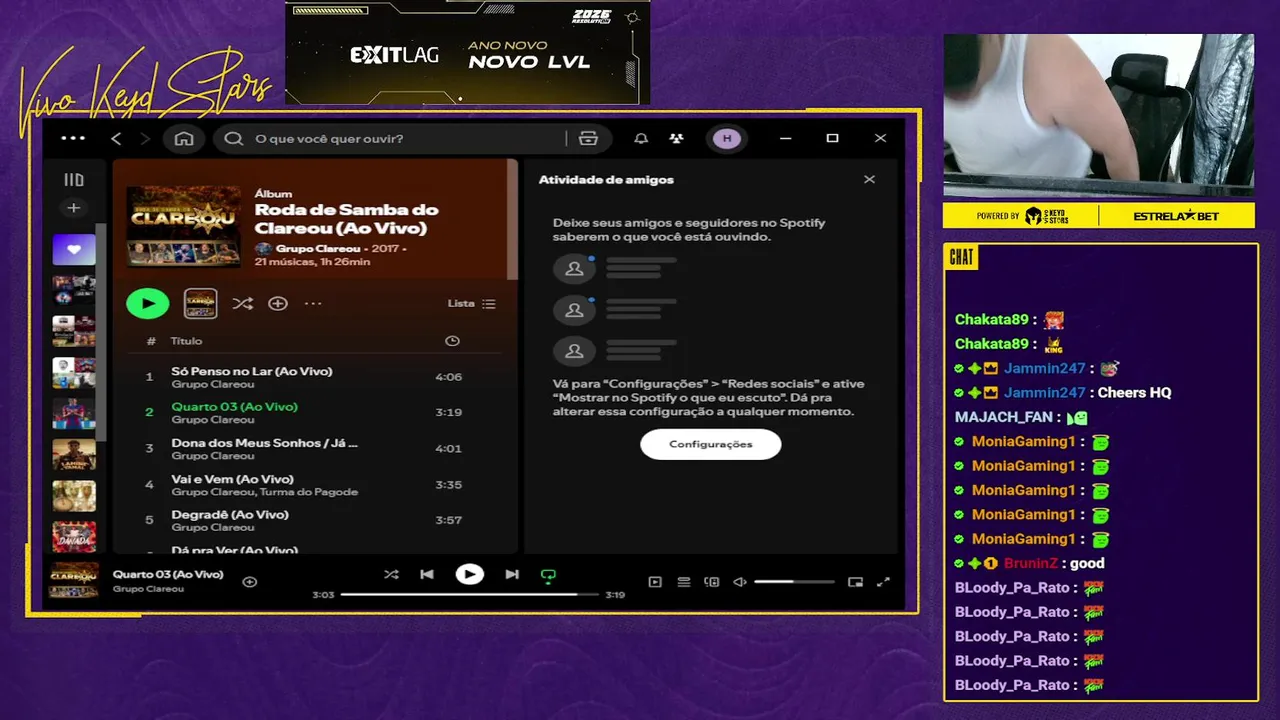Skip to next track
The image size is (1280, 720).
pyautogui.click(x=512, y=574)
